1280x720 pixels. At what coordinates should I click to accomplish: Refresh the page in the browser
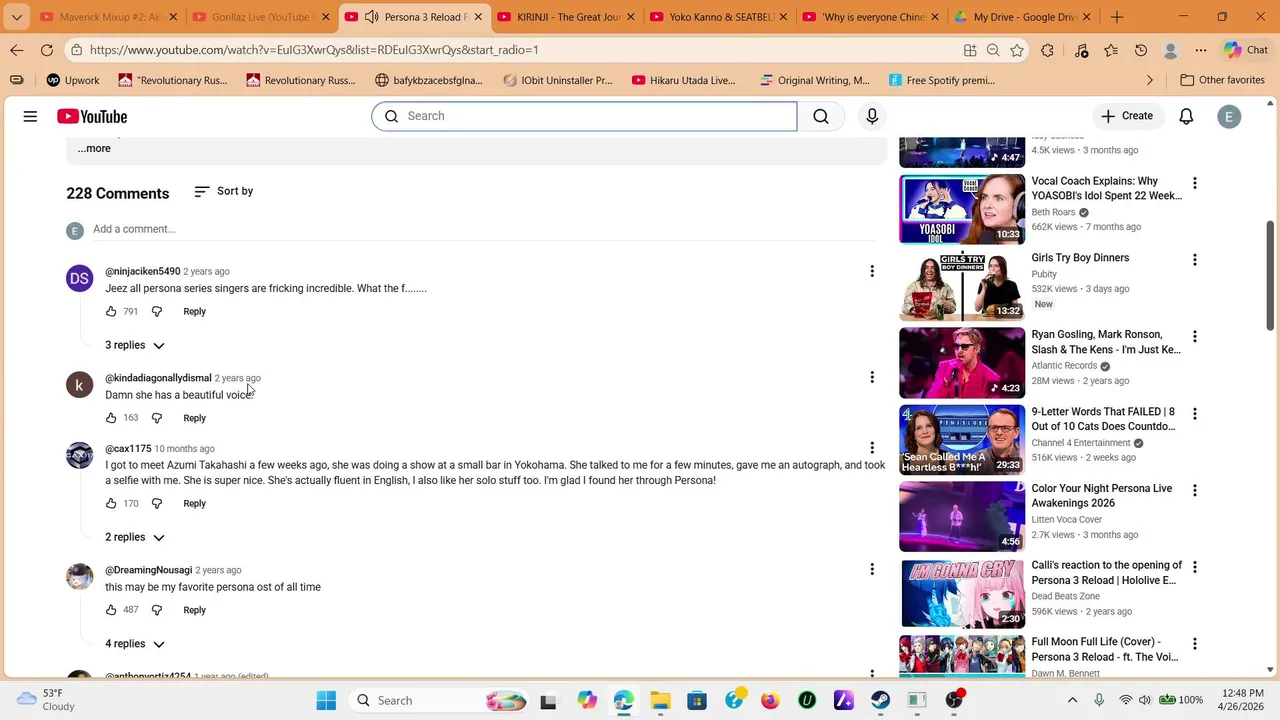pyautogui.click(x=47, y=50)
